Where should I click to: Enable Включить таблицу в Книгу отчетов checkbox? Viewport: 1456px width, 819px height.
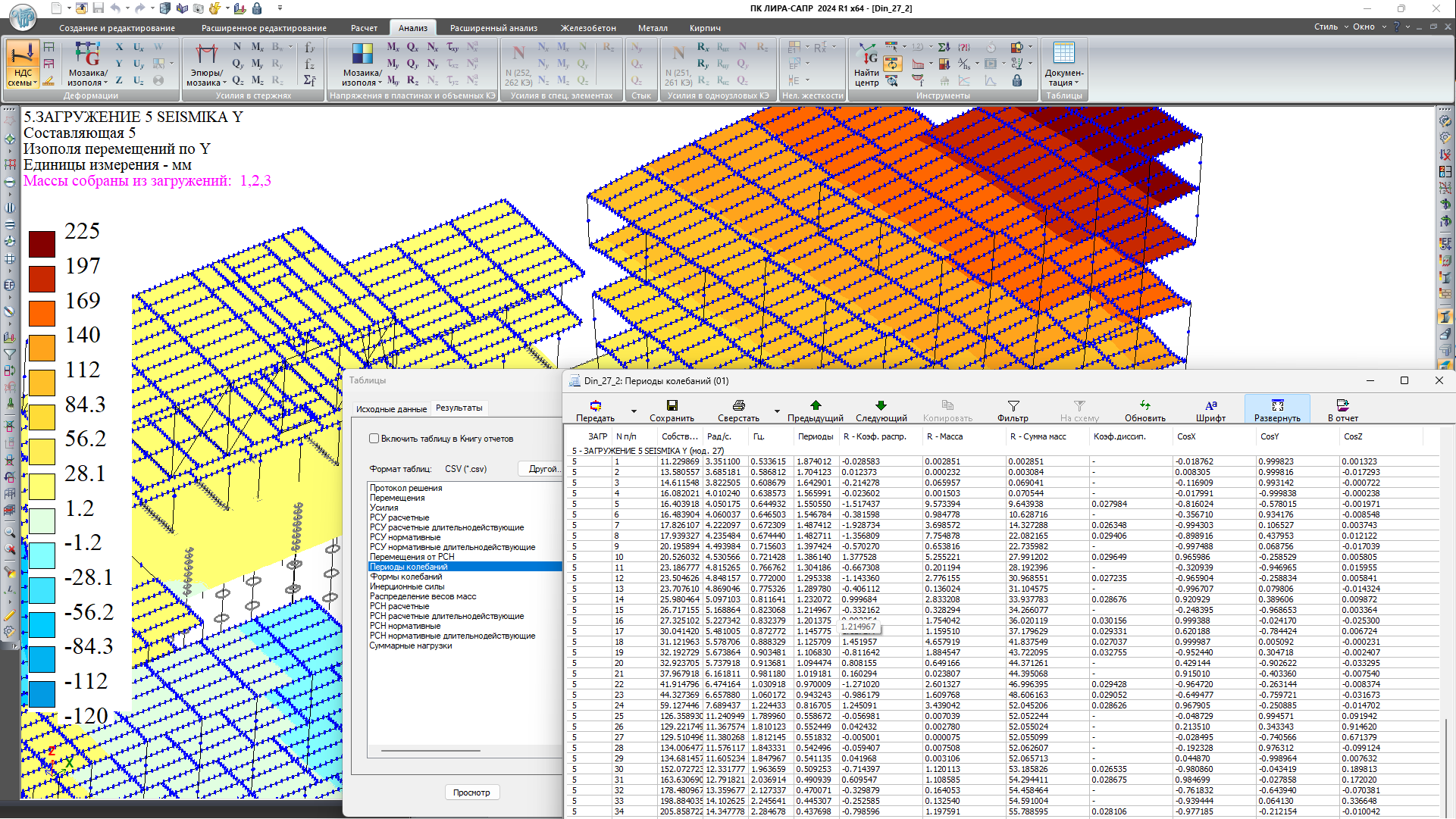[374, 439]
